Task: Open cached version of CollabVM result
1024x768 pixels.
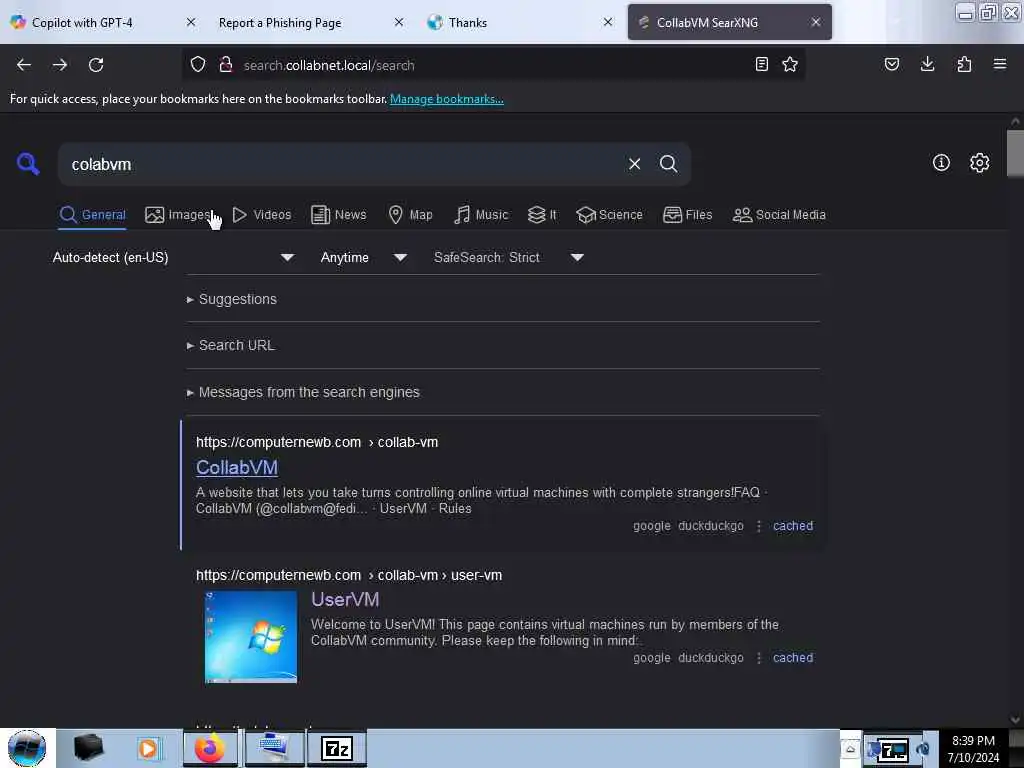Action: tap(793, 526)
